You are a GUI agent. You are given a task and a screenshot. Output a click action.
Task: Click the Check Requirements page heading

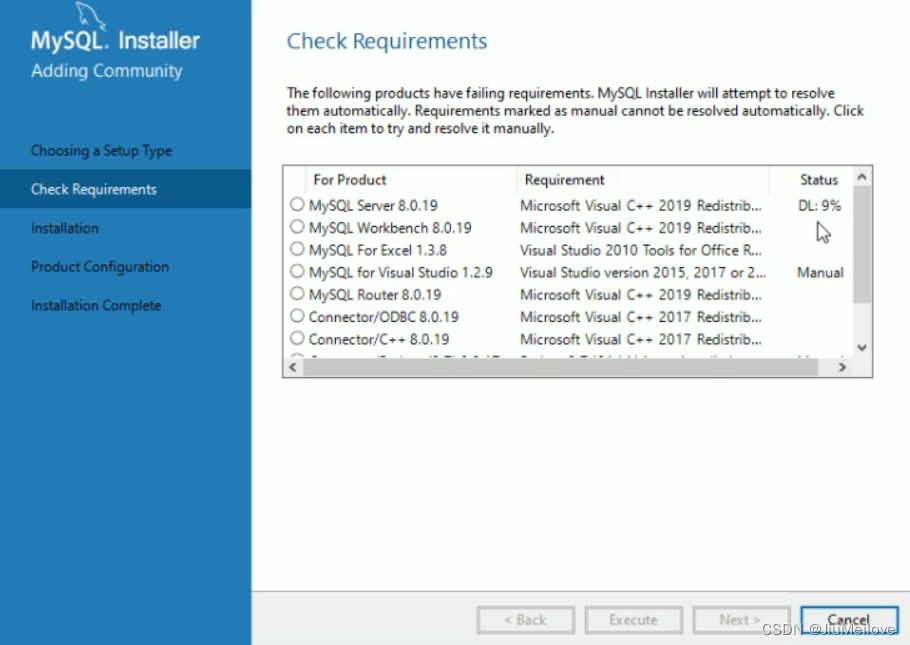[387, 41]
